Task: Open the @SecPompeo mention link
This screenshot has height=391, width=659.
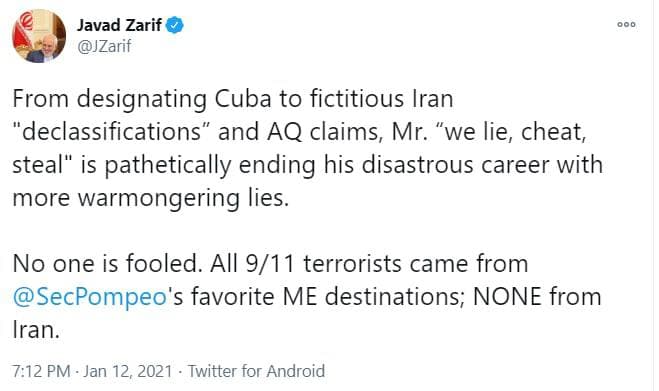Action: pyautogui.click(x=90, y=297)
